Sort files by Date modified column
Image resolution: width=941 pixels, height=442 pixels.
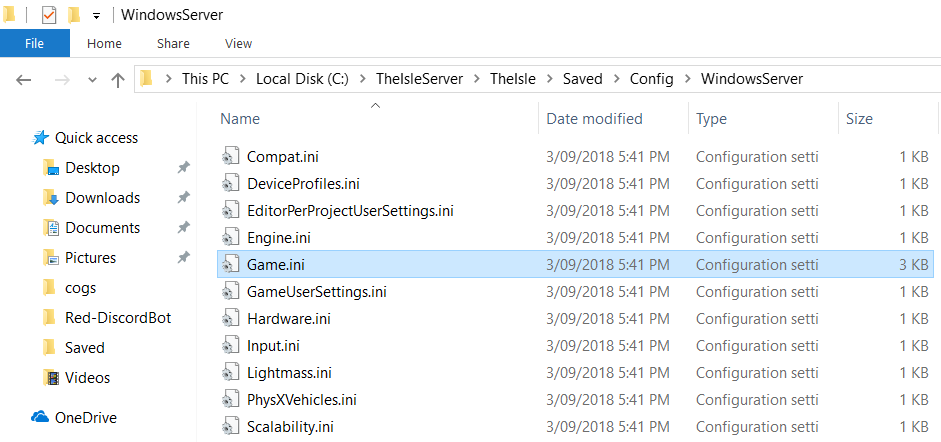[594, 119]
